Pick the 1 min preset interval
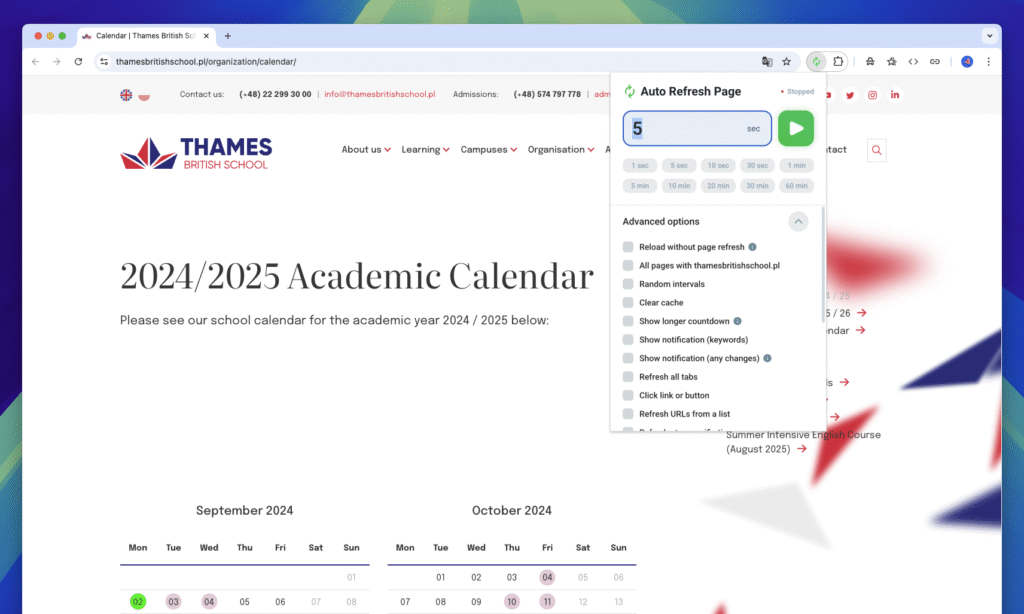The image size is (1024, 614). coord(797,165)
